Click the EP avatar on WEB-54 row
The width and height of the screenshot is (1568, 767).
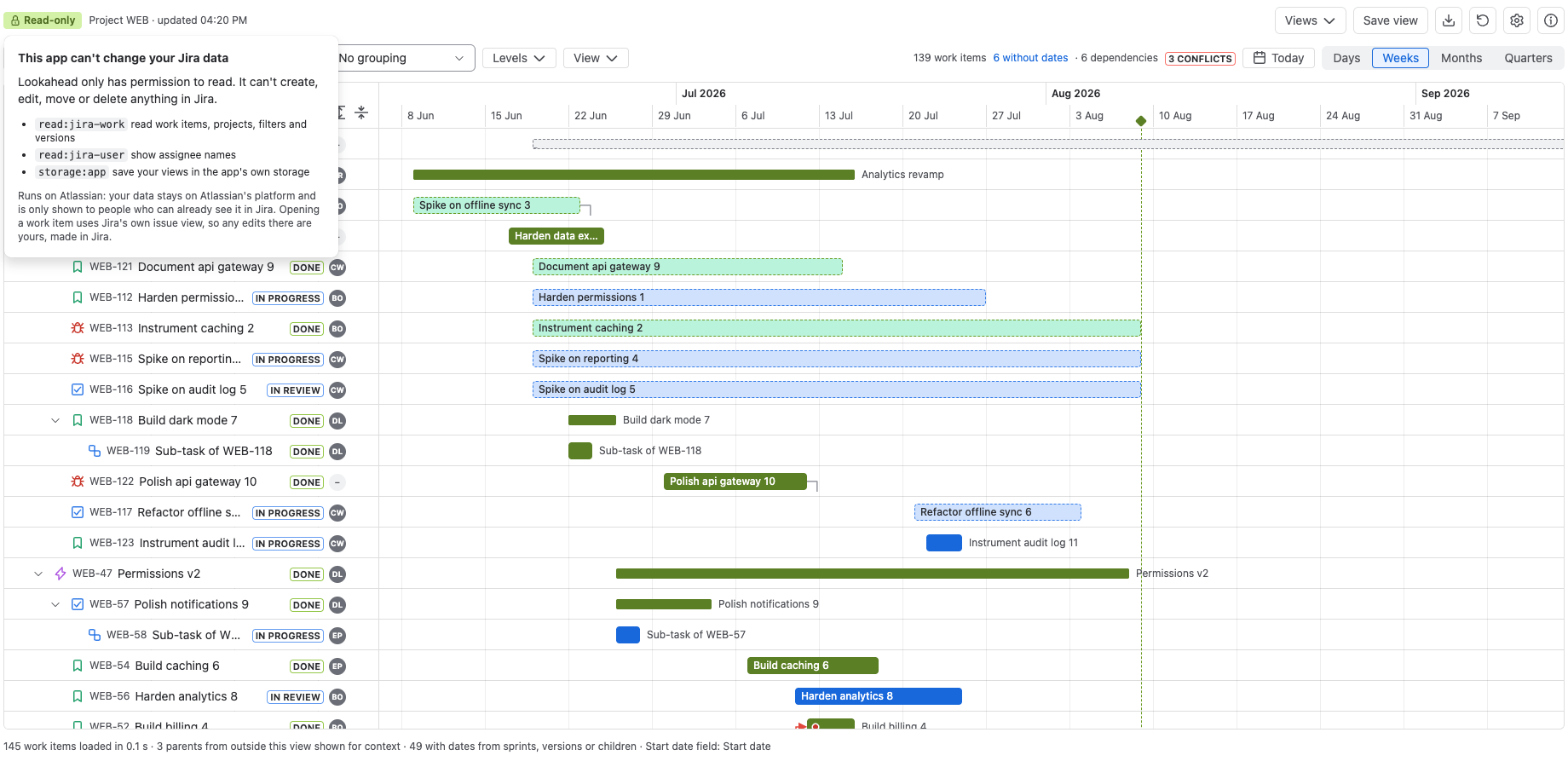tap(337, 666)
